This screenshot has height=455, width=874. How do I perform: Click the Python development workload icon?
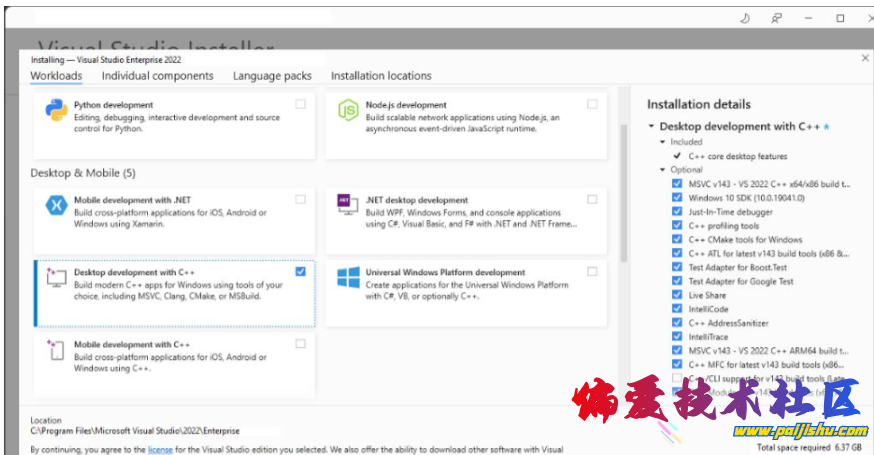pos(56,111)
